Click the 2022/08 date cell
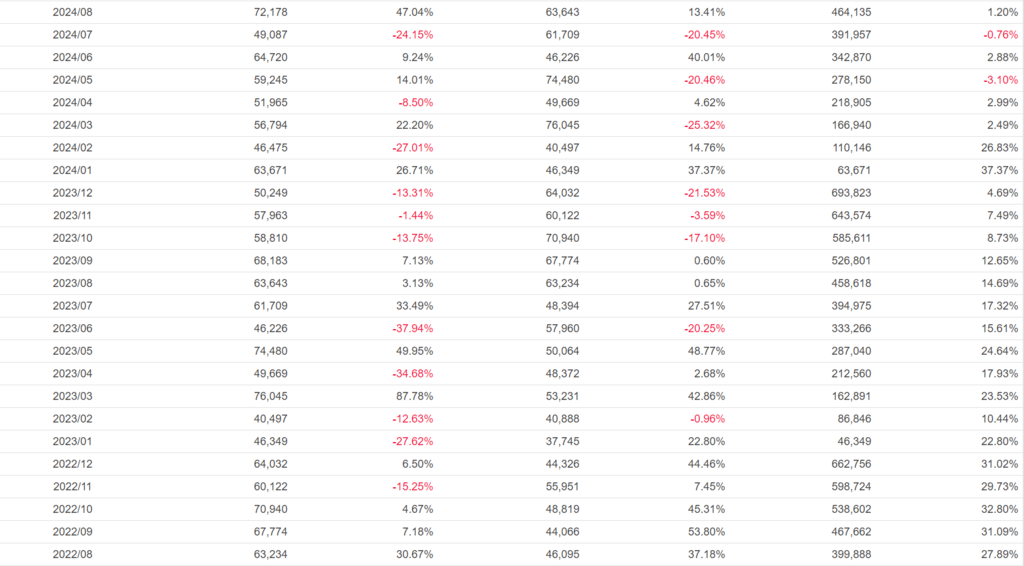The image size is (1024, 566). (73, 555)
